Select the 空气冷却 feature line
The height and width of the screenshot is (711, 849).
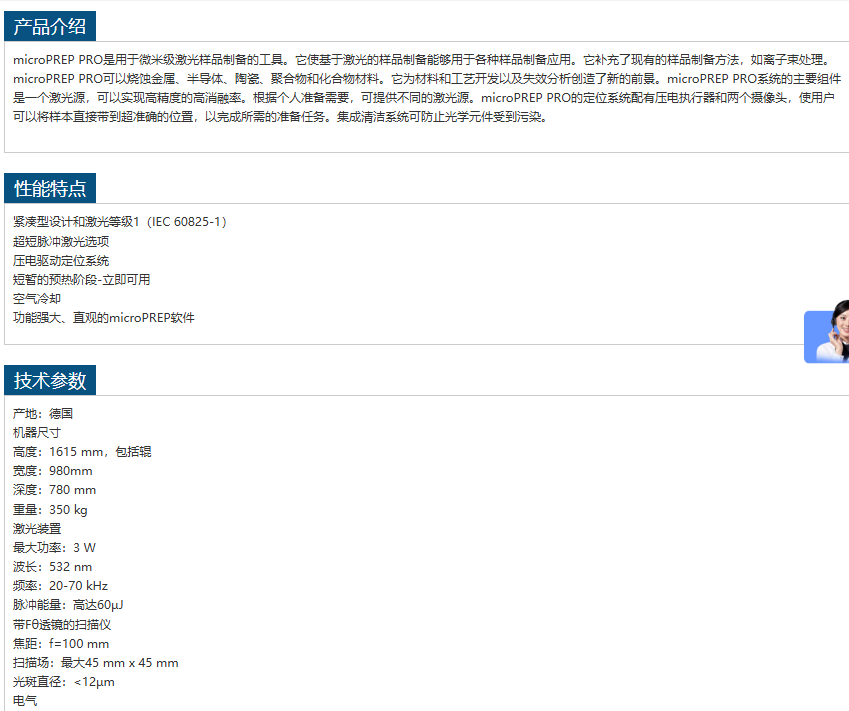(37, 299)
